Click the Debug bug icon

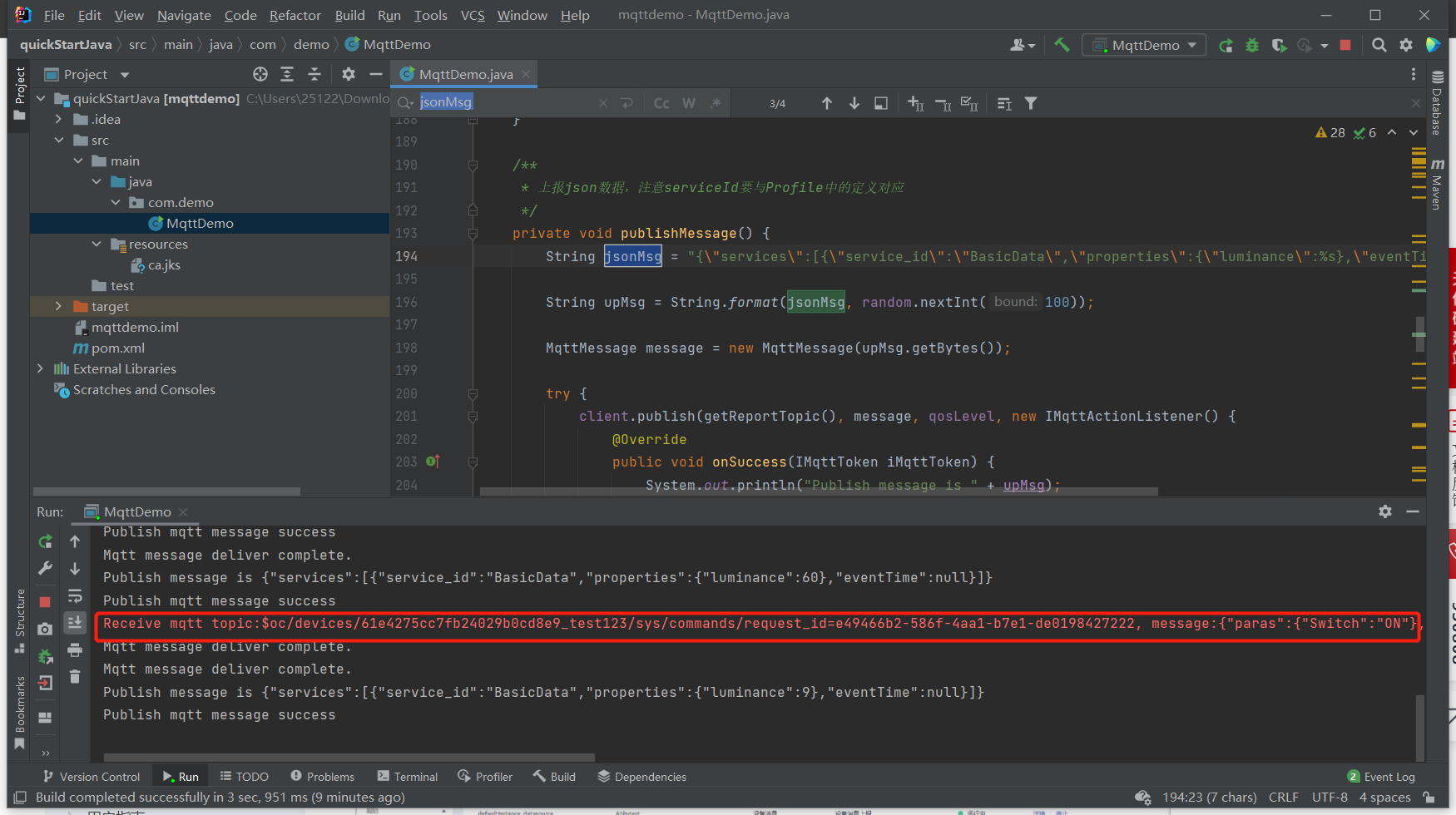1251,45
